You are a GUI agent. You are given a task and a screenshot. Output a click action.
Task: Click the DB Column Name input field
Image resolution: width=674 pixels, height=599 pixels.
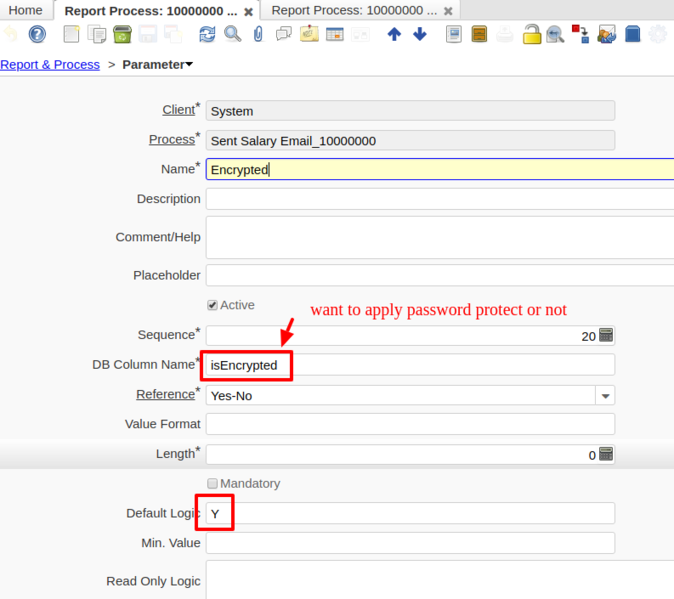[410, 365]
